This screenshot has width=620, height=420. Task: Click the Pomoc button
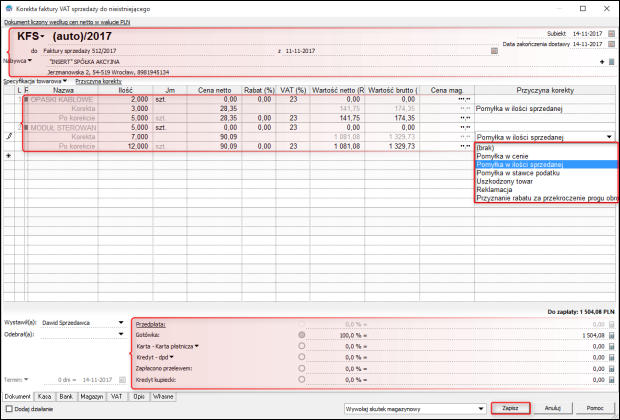pos(595,408)
